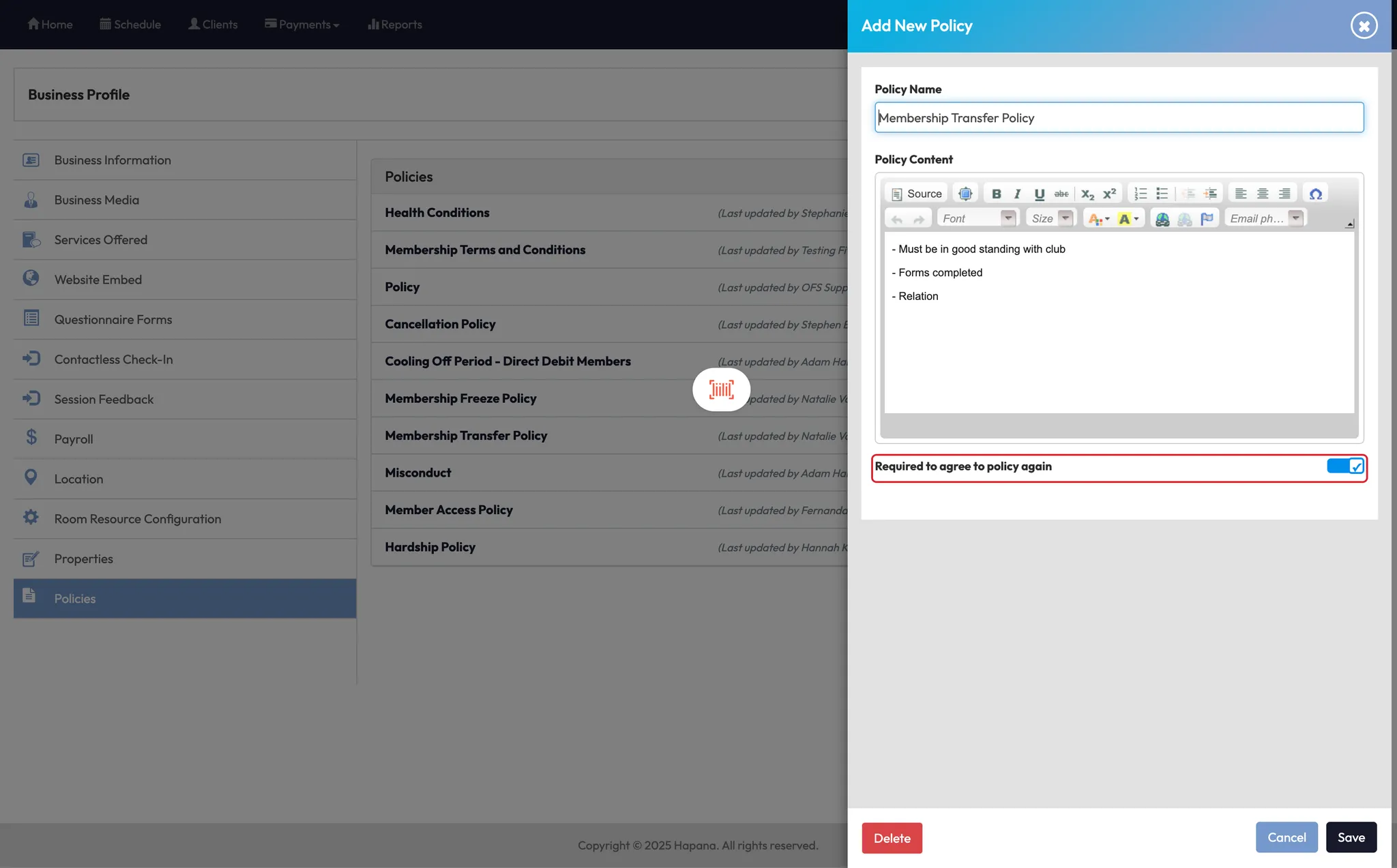Image resolution: width=1397 pixels, height=868 pixels.
Task: Insert a bulleted list in editor
Action: click(x=1162, y=194)
